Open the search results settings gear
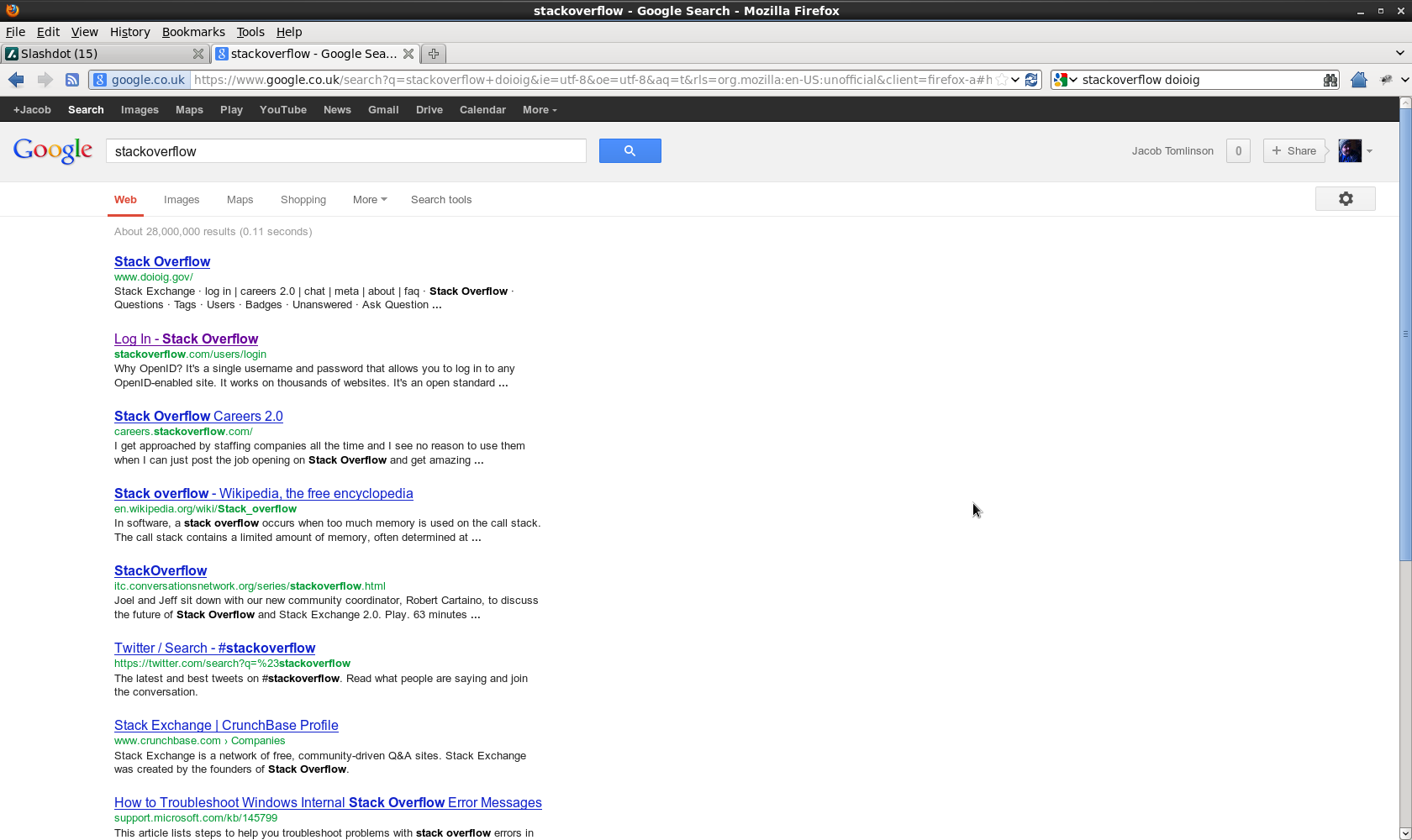1412x840 pixels. (x=1345, y=199)
